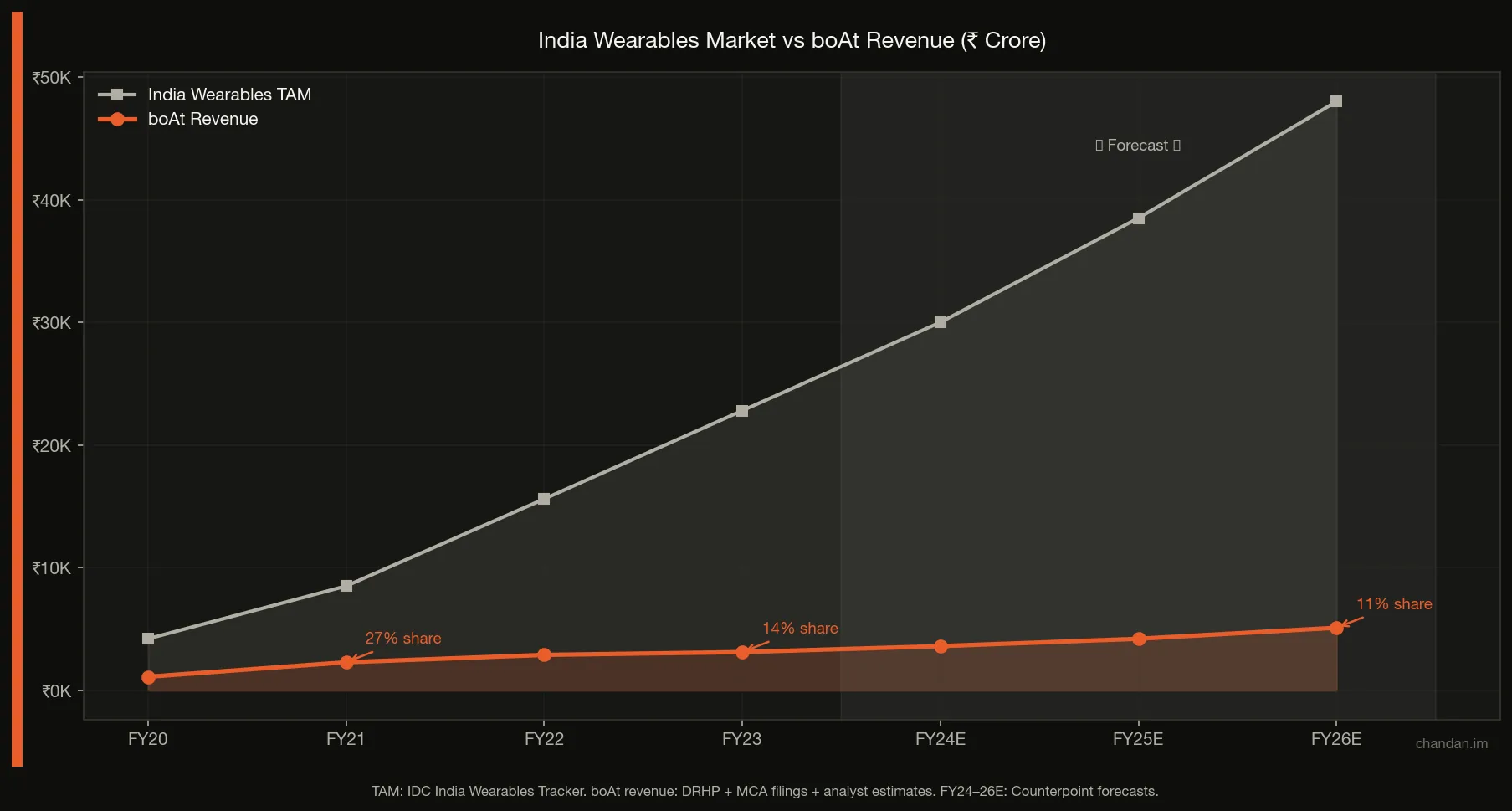Viewport: 1512px width, 811px height.
Task: Click the chandan.im credit text
Action: click(x=1452, y=743)
